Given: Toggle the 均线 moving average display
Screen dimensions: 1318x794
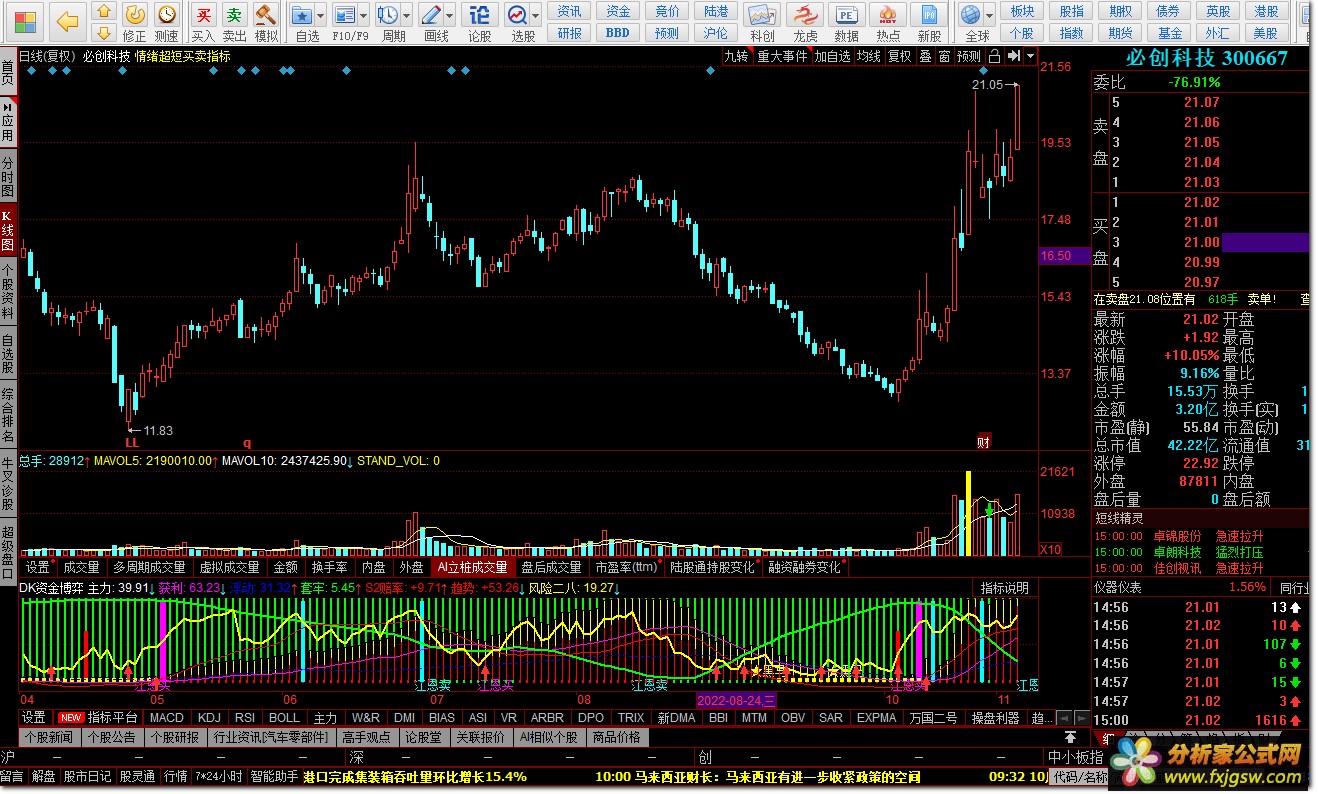Looking at the screenshot, I should coord(868,56).
